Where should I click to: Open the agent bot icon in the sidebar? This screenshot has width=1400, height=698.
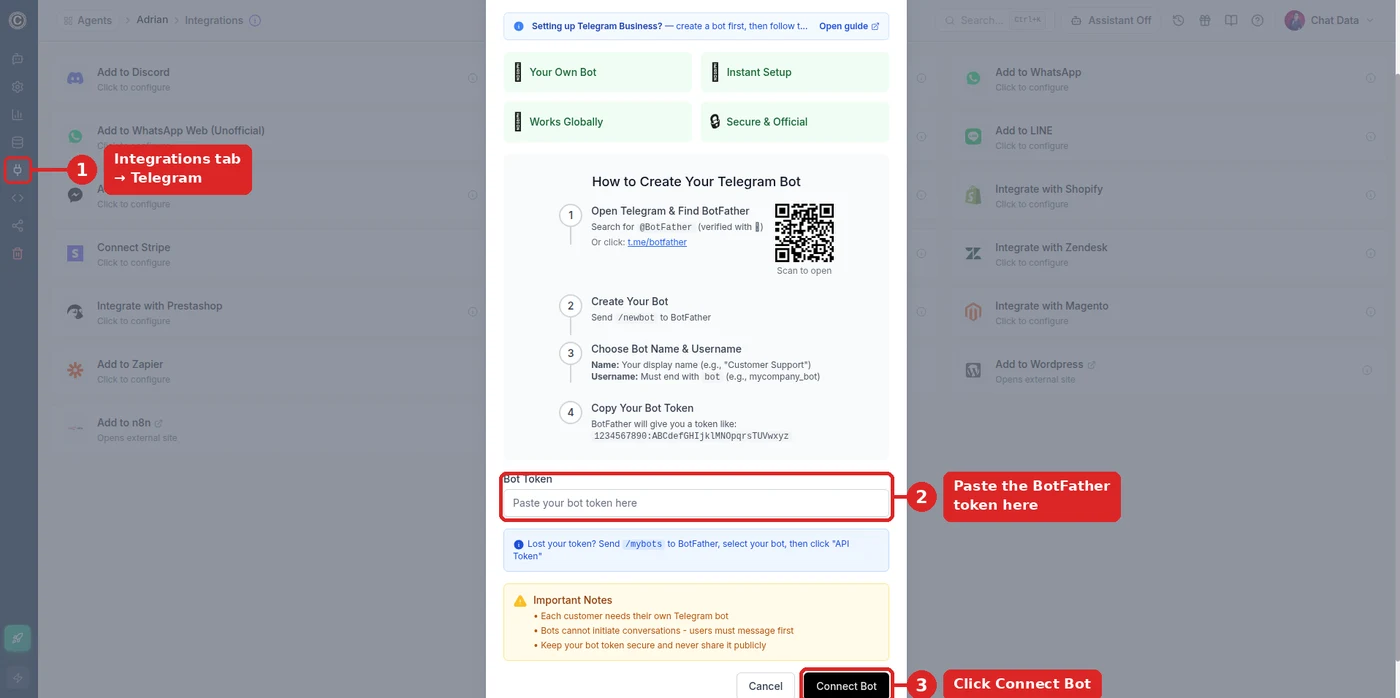point(17,59)
